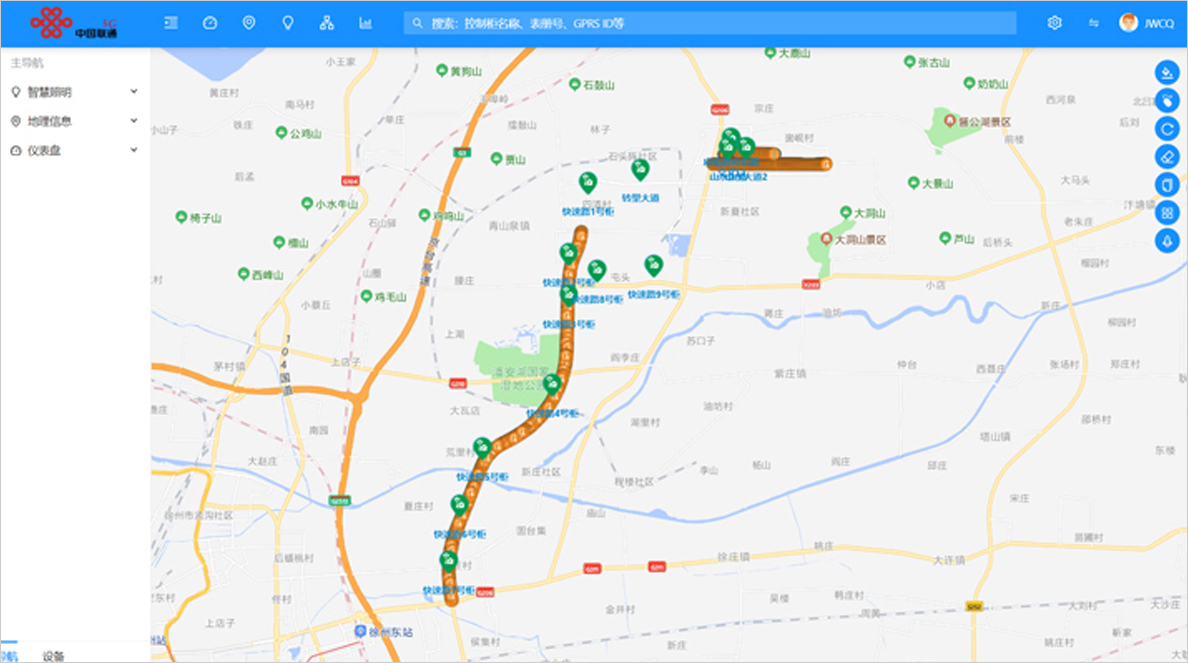Click the download round button on map
This screenshot has width=1188, height=663.
click(1167, 72)
